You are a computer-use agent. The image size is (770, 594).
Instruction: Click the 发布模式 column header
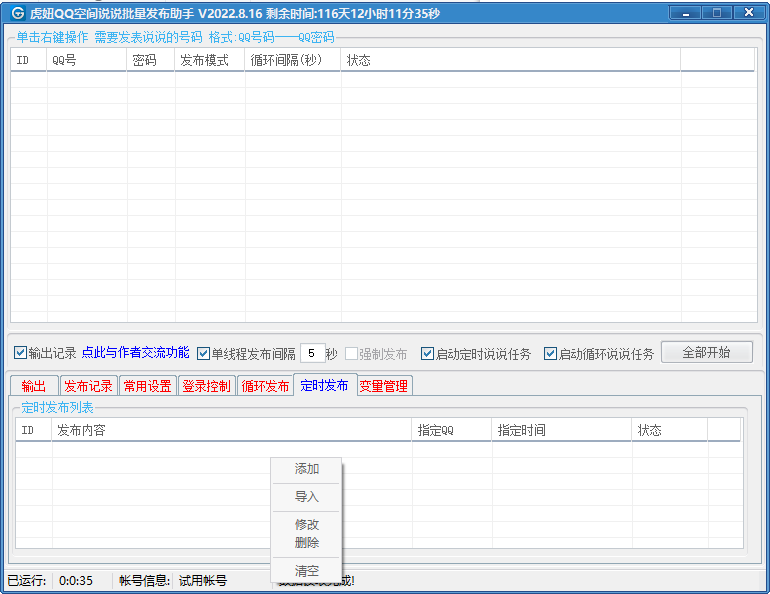pyautogui.click(x=210, y=60)
